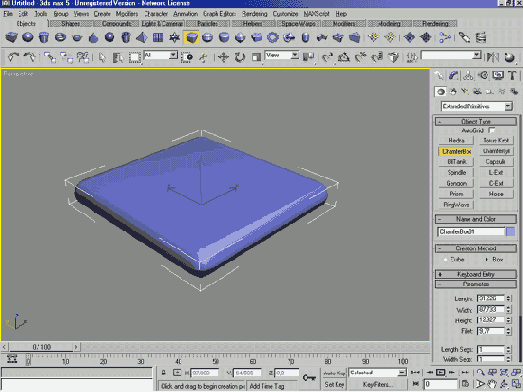The image size is (523, 392).
Task: Click the Quick Render teapot icon
Action: pos(509,57)
